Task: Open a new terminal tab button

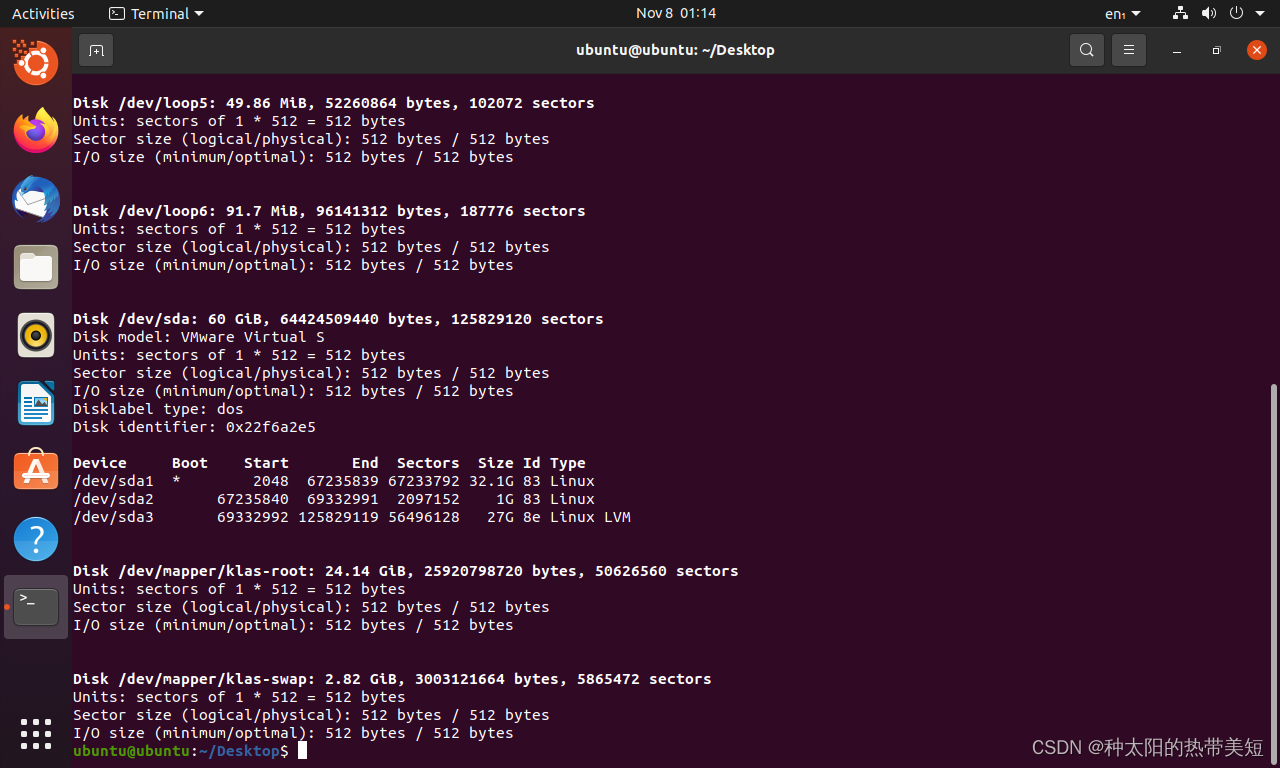Action: pos(96,50)
